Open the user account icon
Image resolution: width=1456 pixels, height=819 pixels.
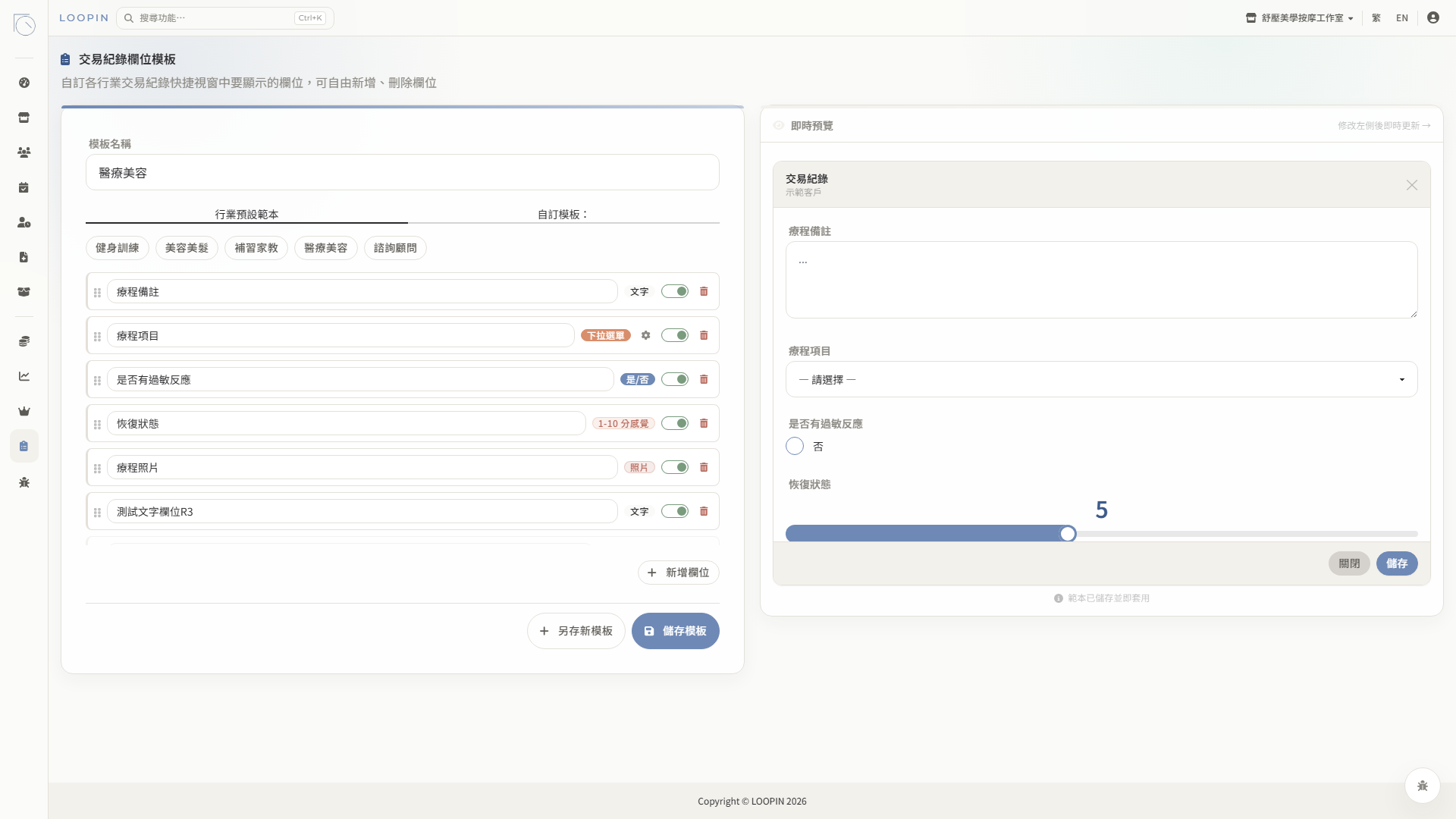[x=1432, y=17]
